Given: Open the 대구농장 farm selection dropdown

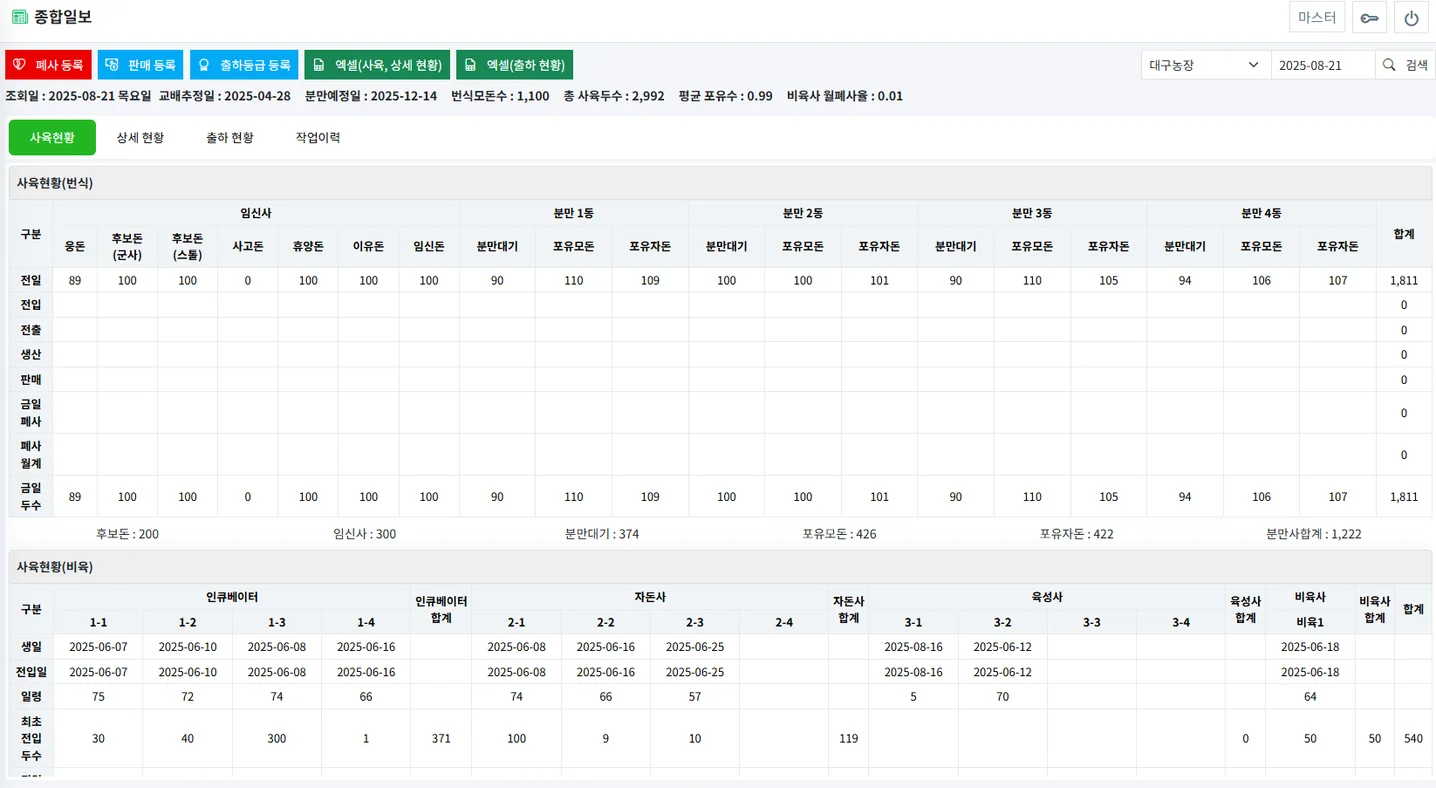Looking at the screenshot, I should [1204, 64].
